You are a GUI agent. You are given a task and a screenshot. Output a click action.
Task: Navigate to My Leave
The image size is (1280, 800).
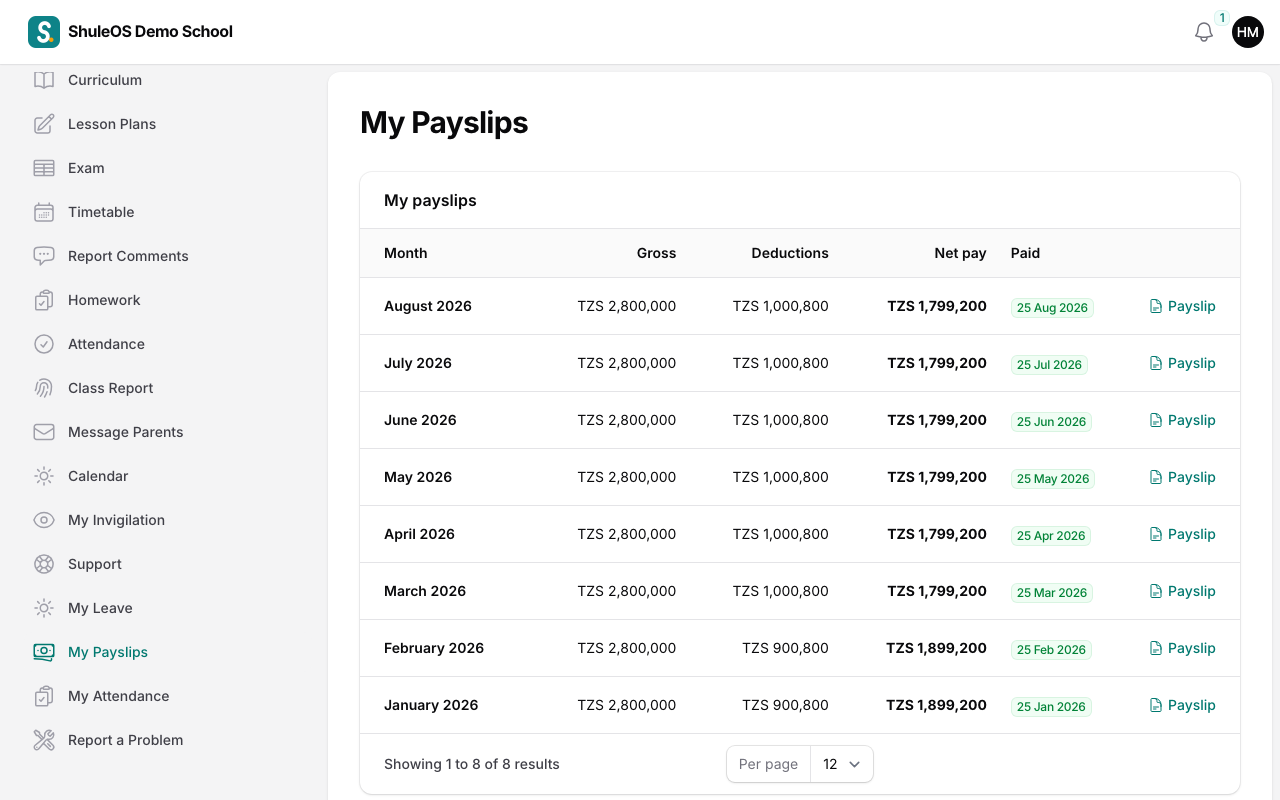point(100,608)
